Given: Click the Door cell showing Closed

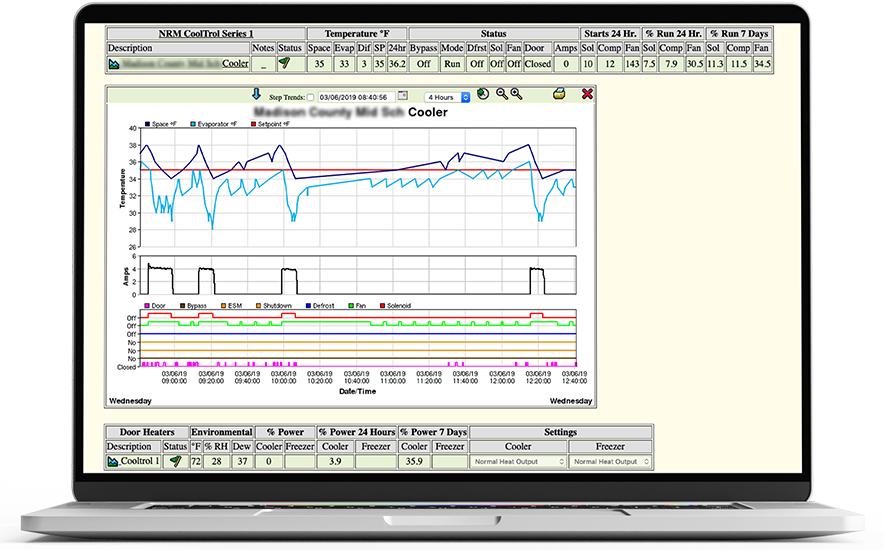Looking at the screenshot, I should 538,64.
